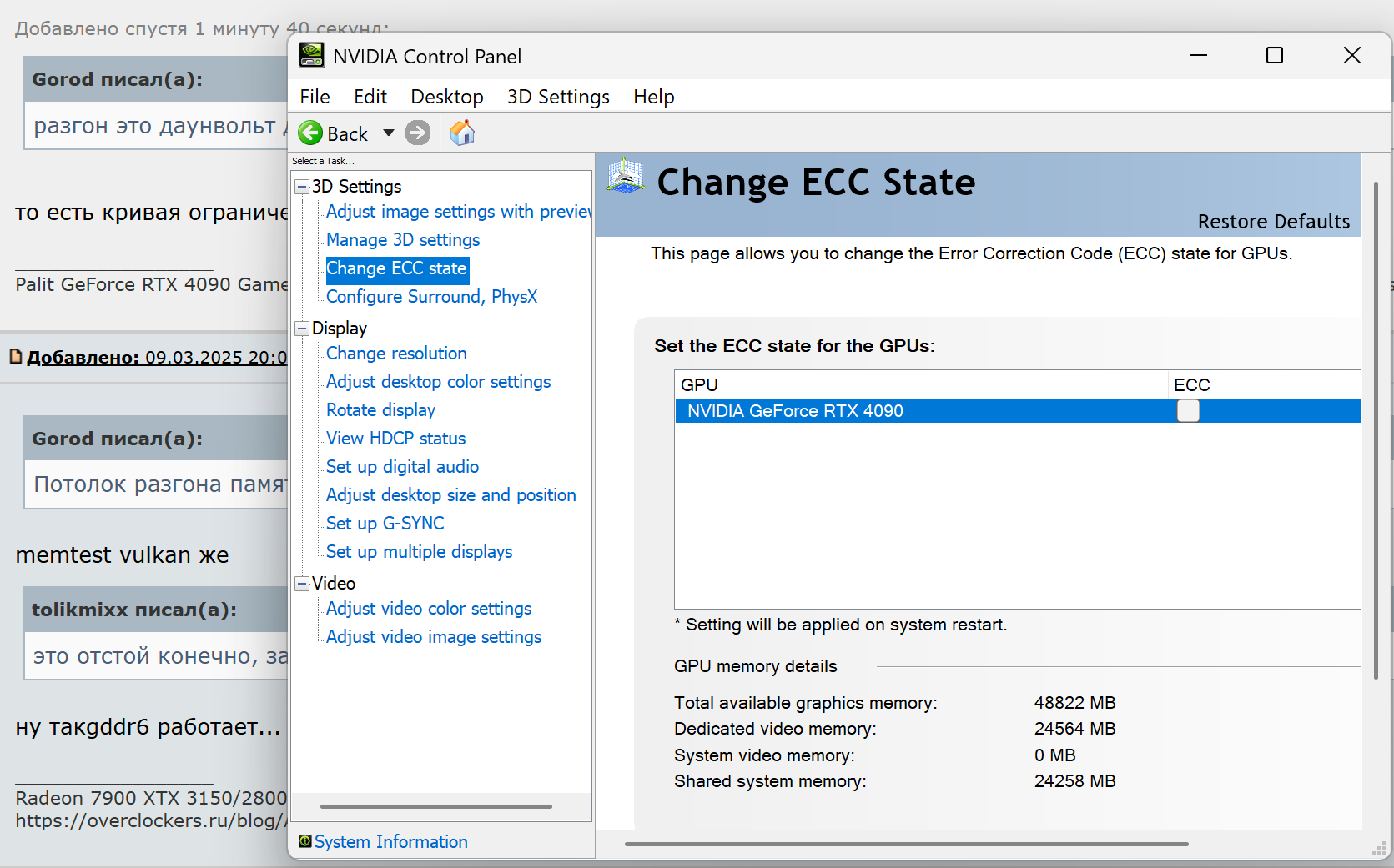
Task: Open the Help menu
Action: click(x=654, y=97)
